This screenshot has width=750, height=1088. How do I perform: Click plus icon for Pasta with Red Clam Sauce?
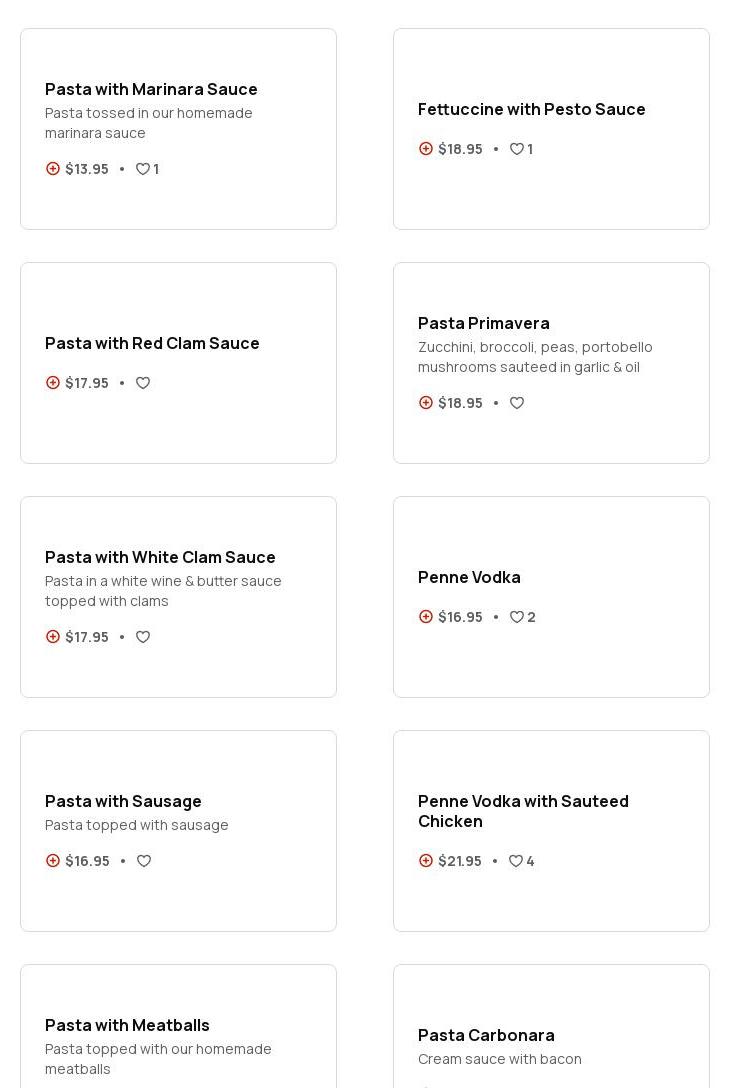[x=53, y=383]
